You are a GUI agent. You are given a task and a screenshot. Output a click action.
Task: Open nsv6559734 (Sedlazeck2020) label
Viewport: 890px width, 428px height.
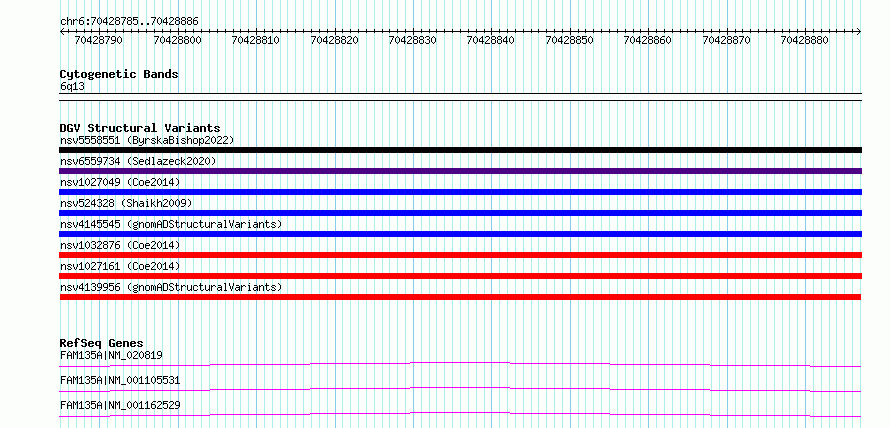pyautogui.click(x=138, y=161)
